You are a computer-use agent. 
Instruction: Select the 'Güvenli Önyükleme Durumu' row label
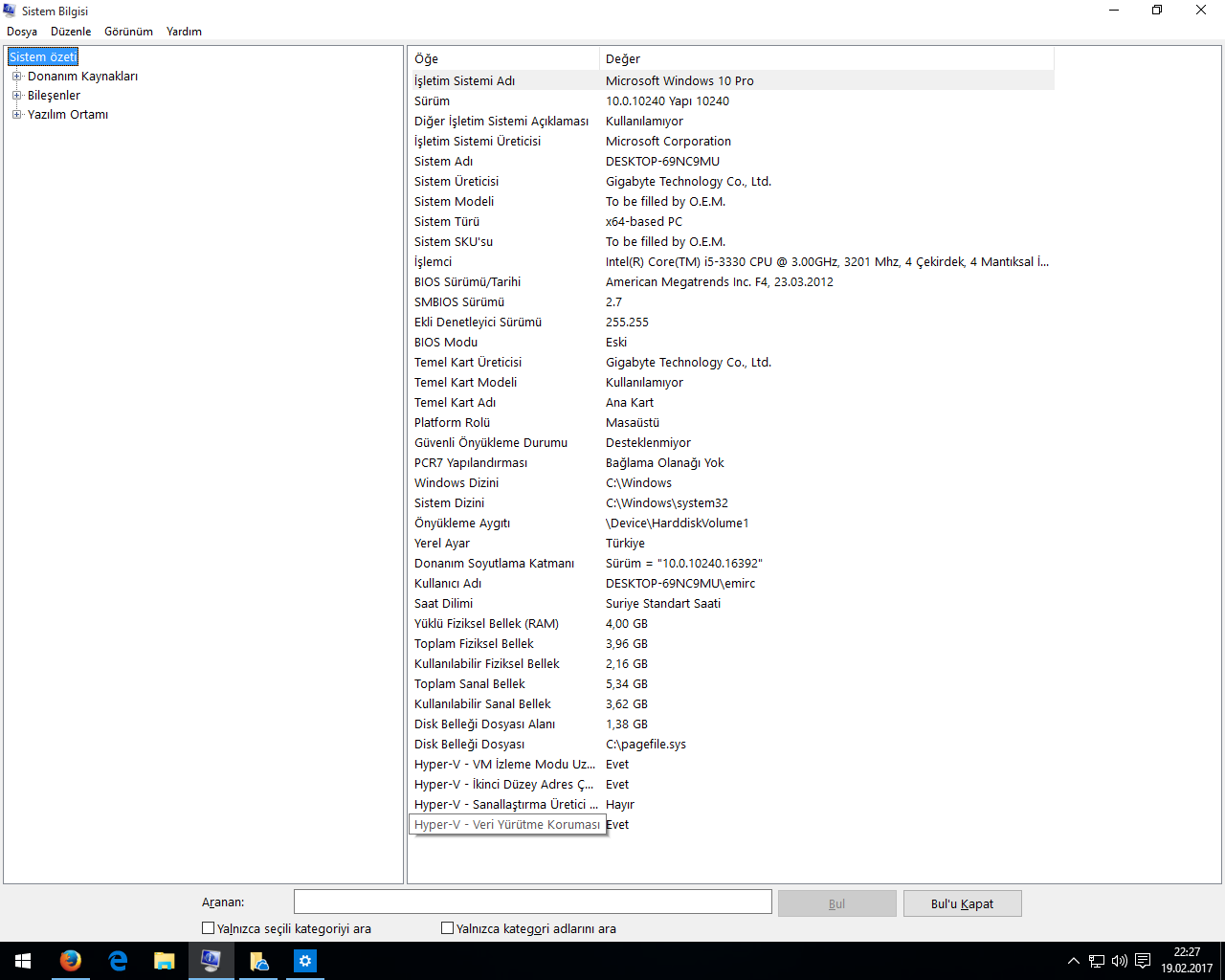(x=491, y=443)
